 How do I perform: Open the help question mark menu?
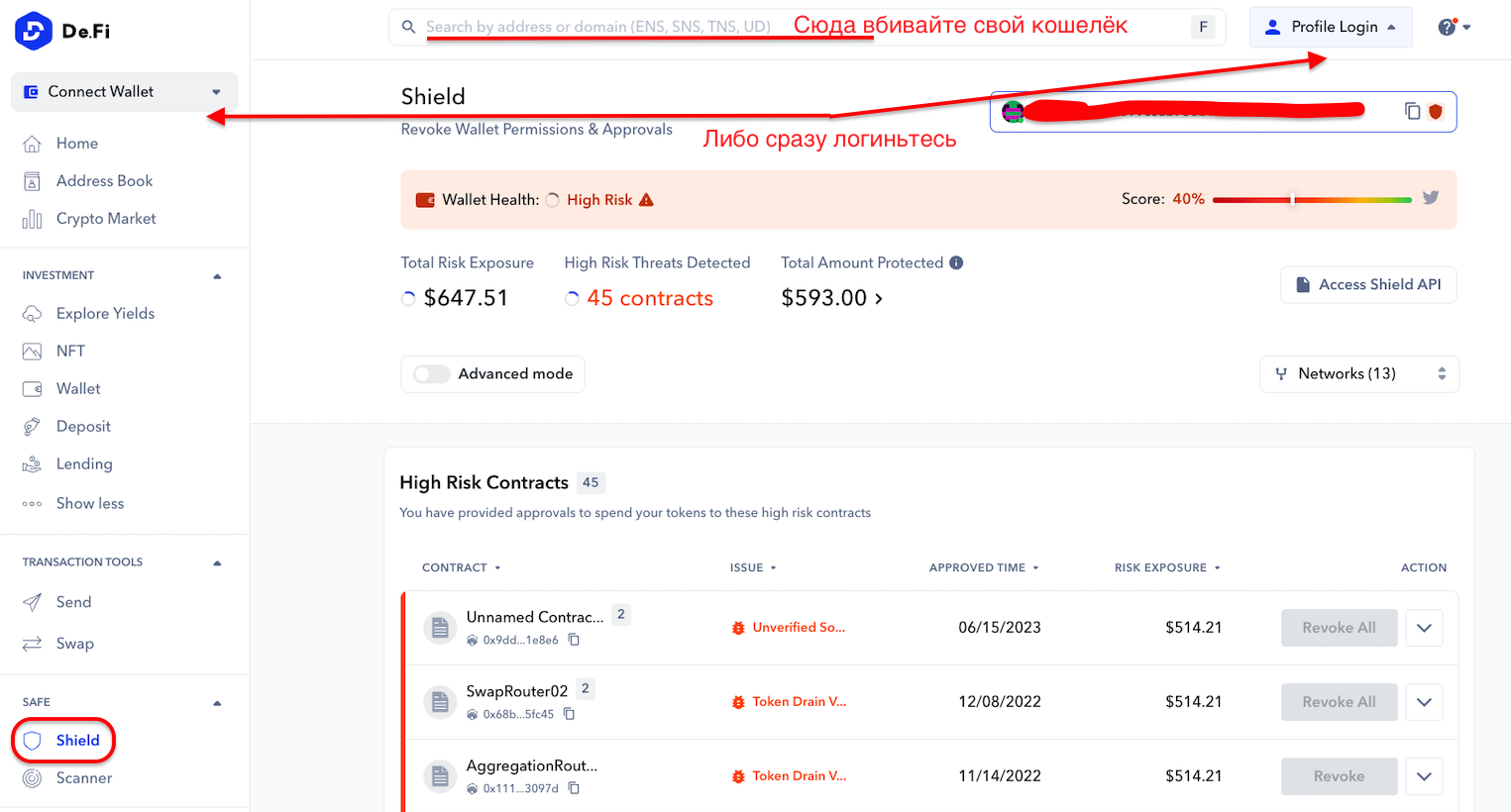point(1454,27)
